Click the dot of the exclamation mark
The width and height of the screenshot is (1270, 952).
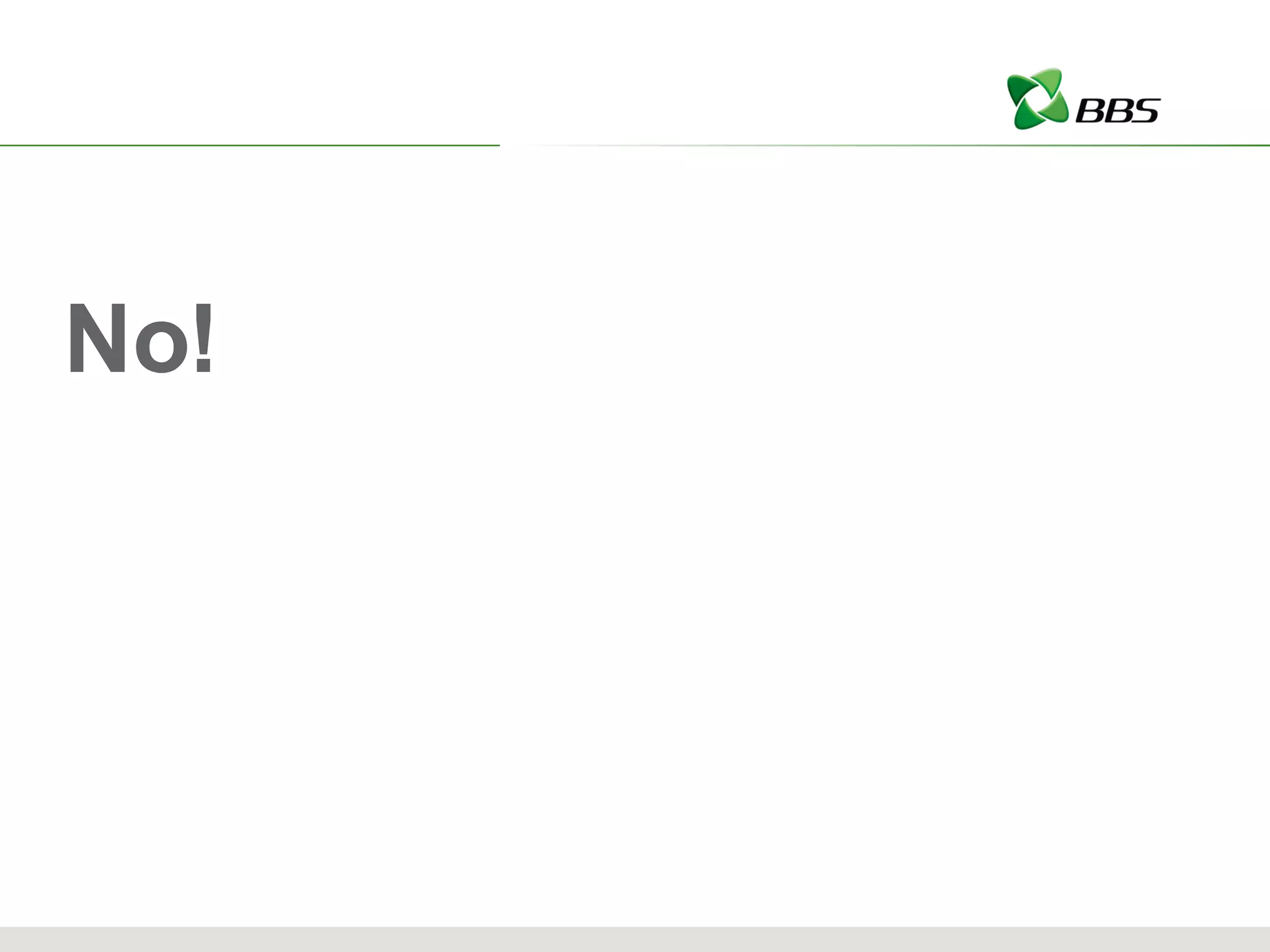(204, 366)
